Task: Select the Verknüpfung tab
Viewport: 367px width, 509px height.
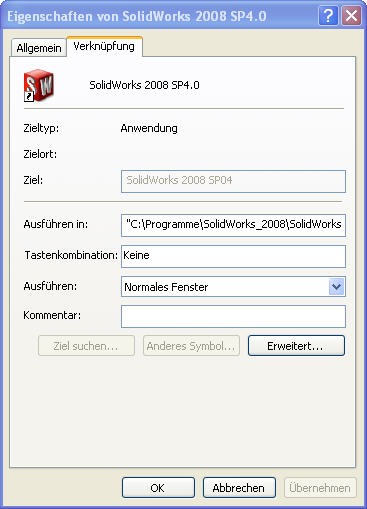Action: (105, 46)
